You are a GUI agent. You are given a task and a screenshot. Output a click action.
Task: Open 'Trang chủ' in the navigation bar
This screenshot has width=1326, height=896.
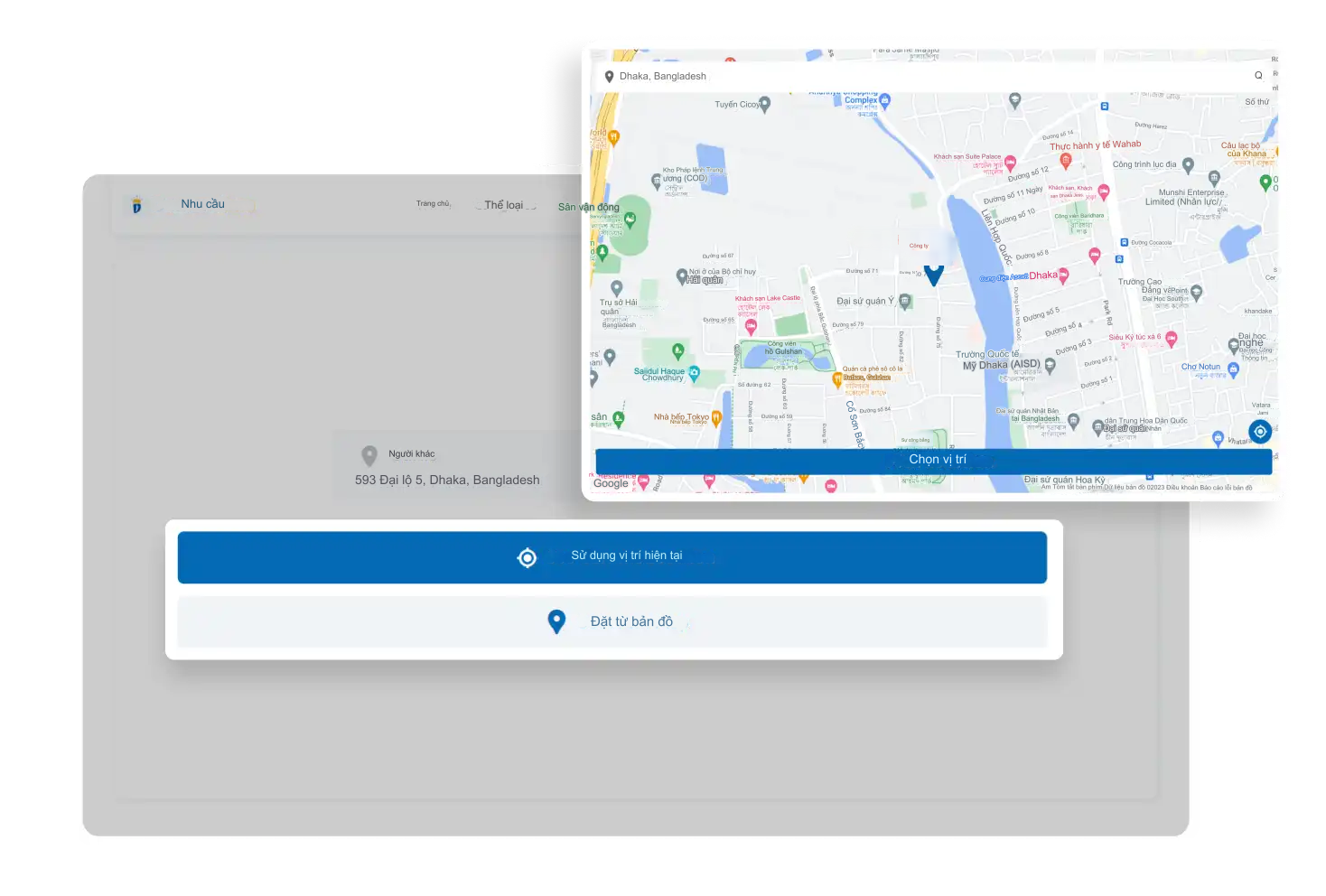433,204
